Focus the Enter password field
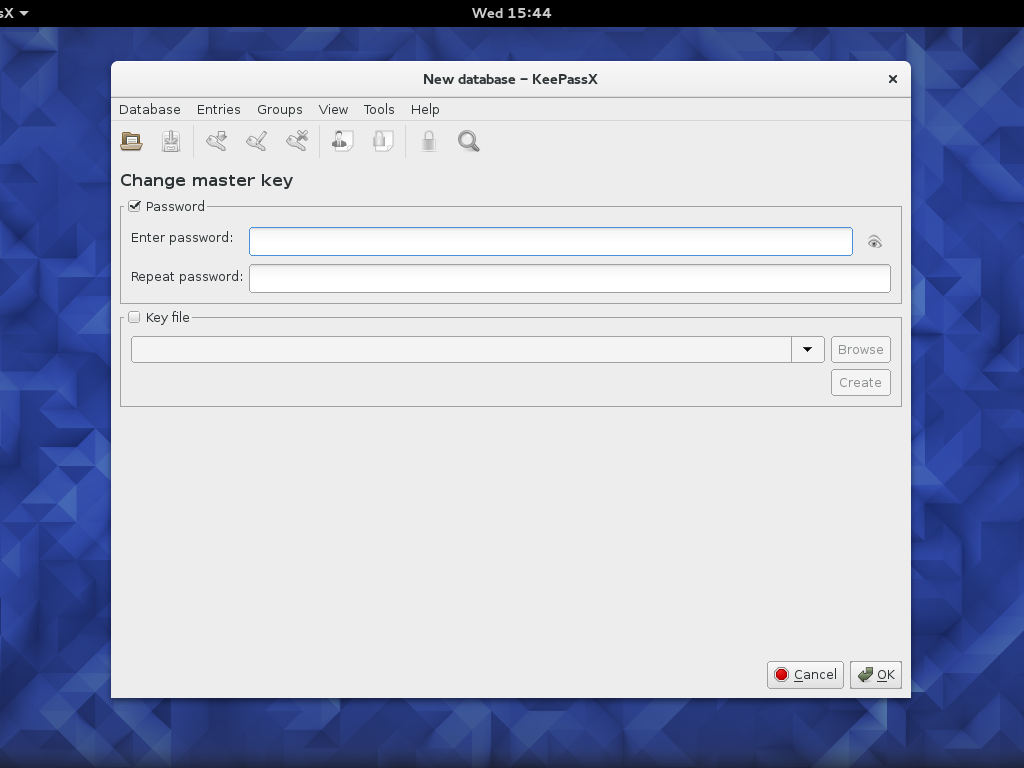 (x=551, y=242)
